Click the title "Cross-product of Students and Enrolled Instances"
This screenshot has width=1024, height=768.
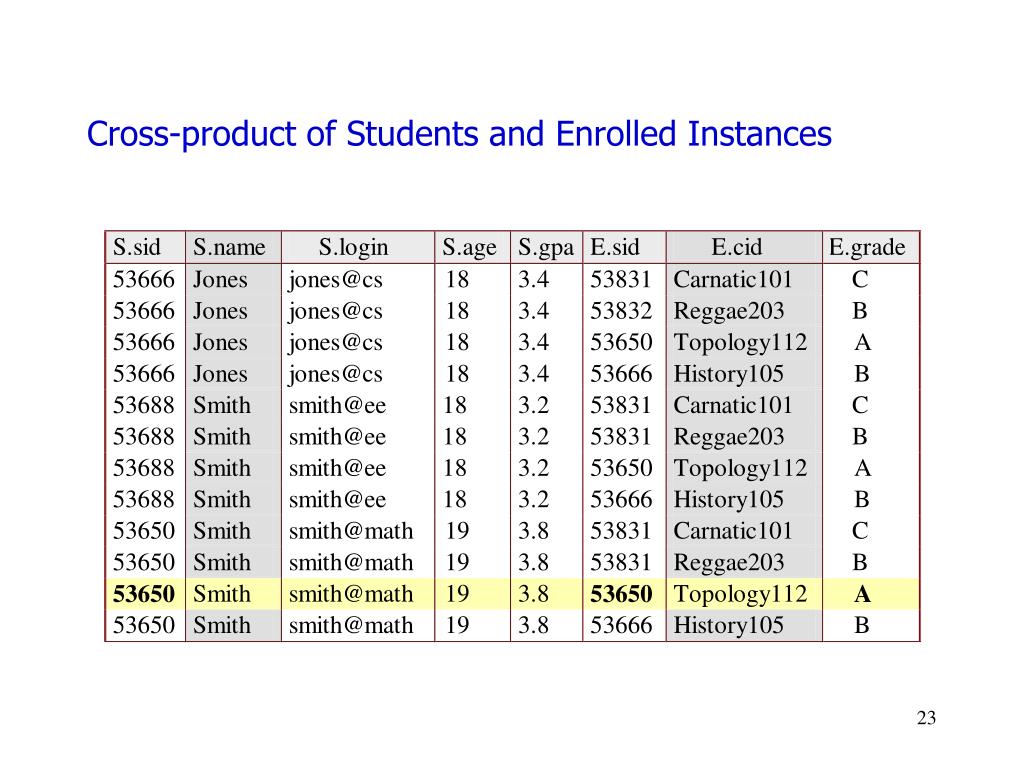459,135
